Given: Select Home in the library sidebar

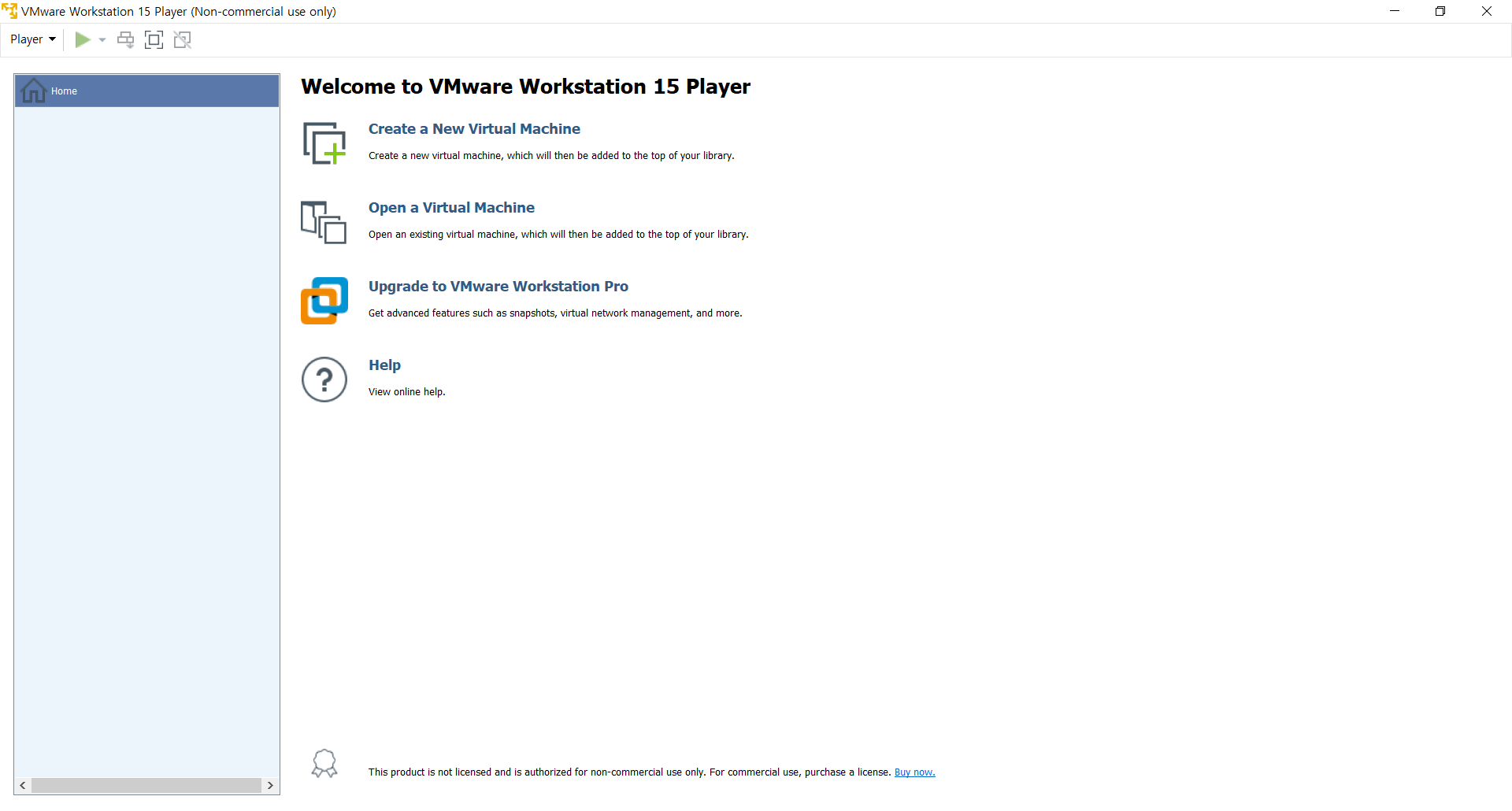Looking at the screenshot, I should pos(147,91).
